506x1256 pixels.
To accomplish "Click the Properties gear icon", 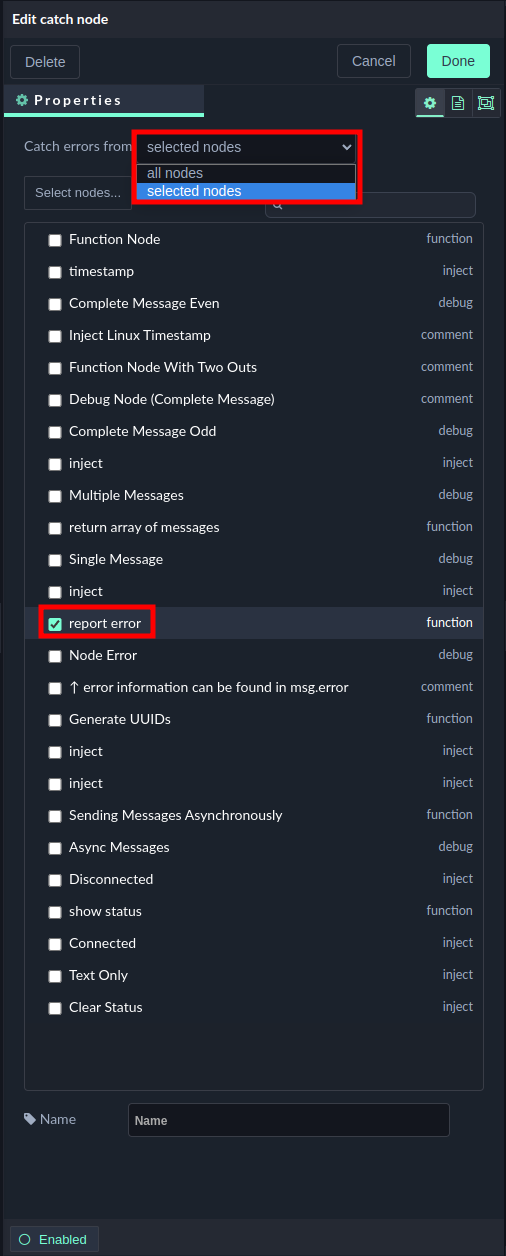I will (x=22, y=100).
